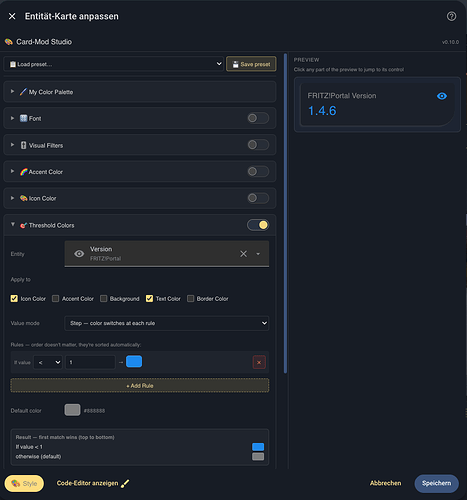Image resolution: width=467 pixels, height=500 pixels.
Task: Check the Border Color checkbox
Action: pos(190,298)
